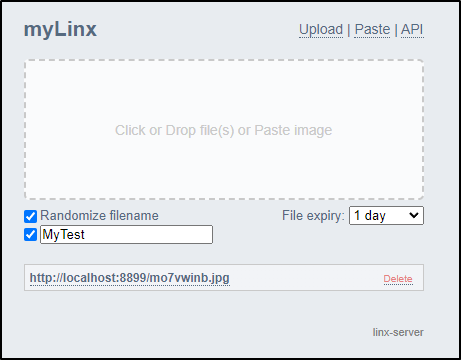Click the chevron arrow of expiry selector

click(x=414, y=215)
